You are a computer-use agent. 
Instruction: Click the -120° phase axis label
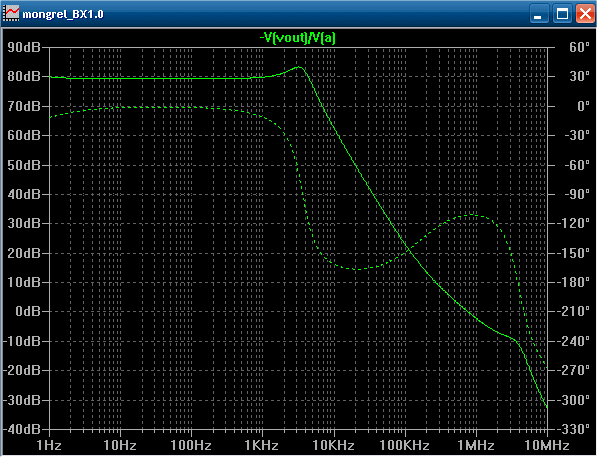574,223
